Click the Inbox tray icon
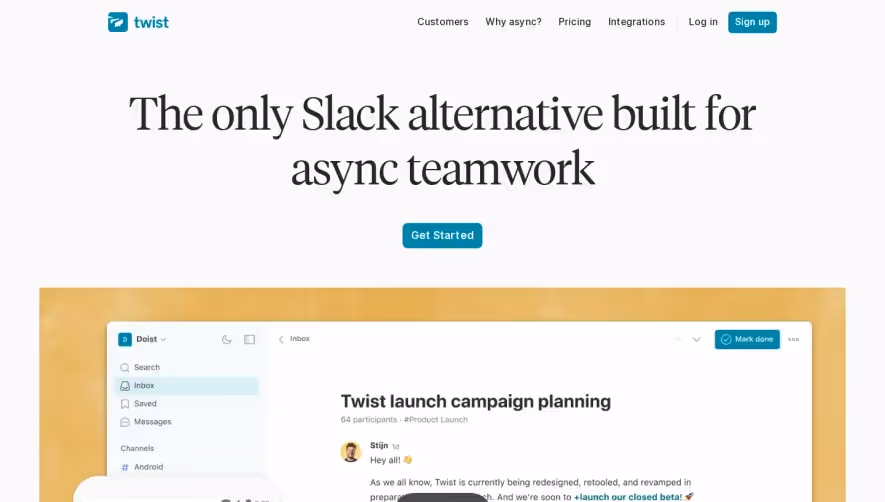The image size is (885, 502). click(125, 386)
